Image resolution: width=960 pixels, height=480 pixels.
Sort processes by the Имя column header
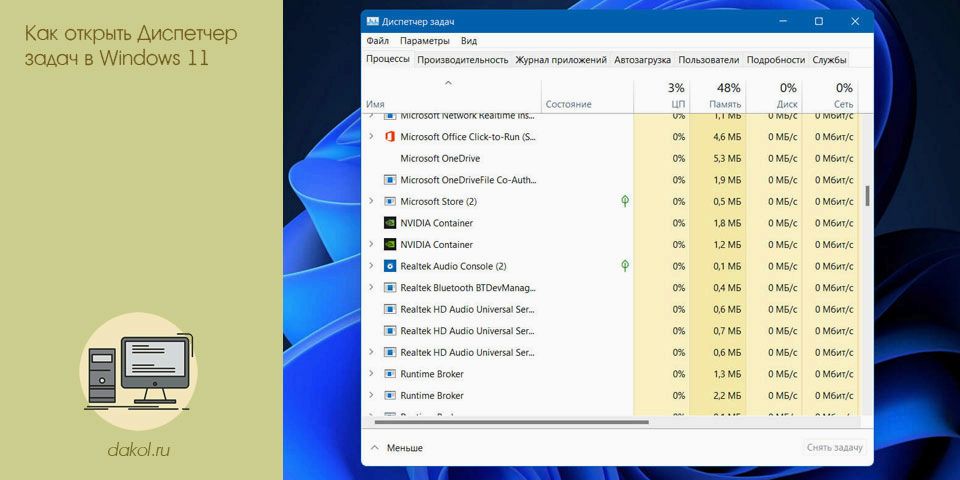click(451, 95)
